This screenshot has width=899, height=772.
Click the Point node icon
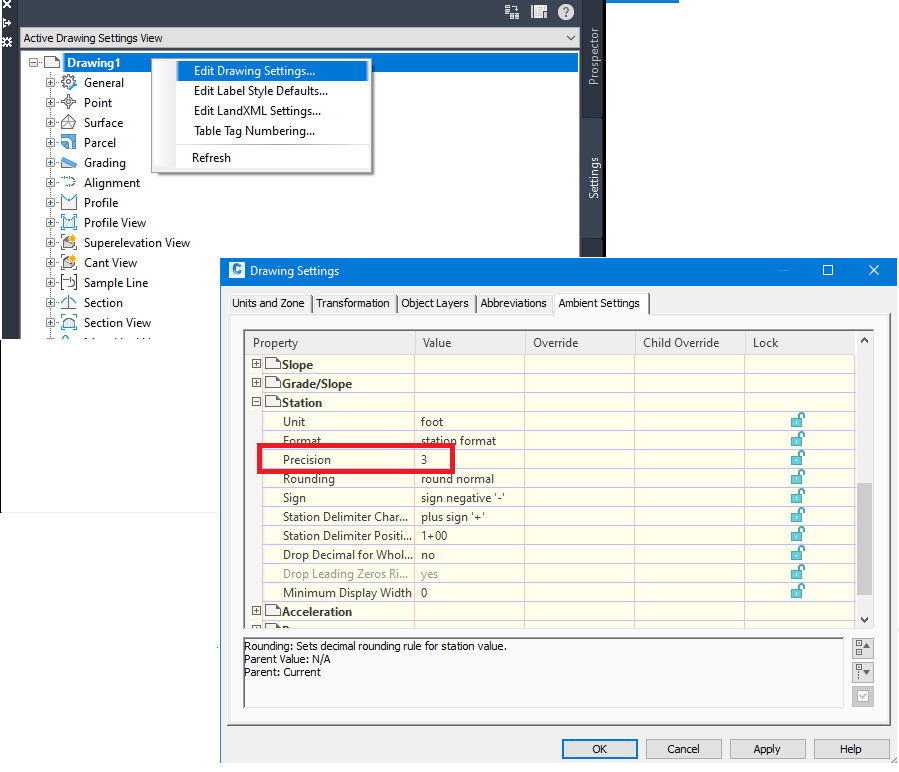(69, 103)
